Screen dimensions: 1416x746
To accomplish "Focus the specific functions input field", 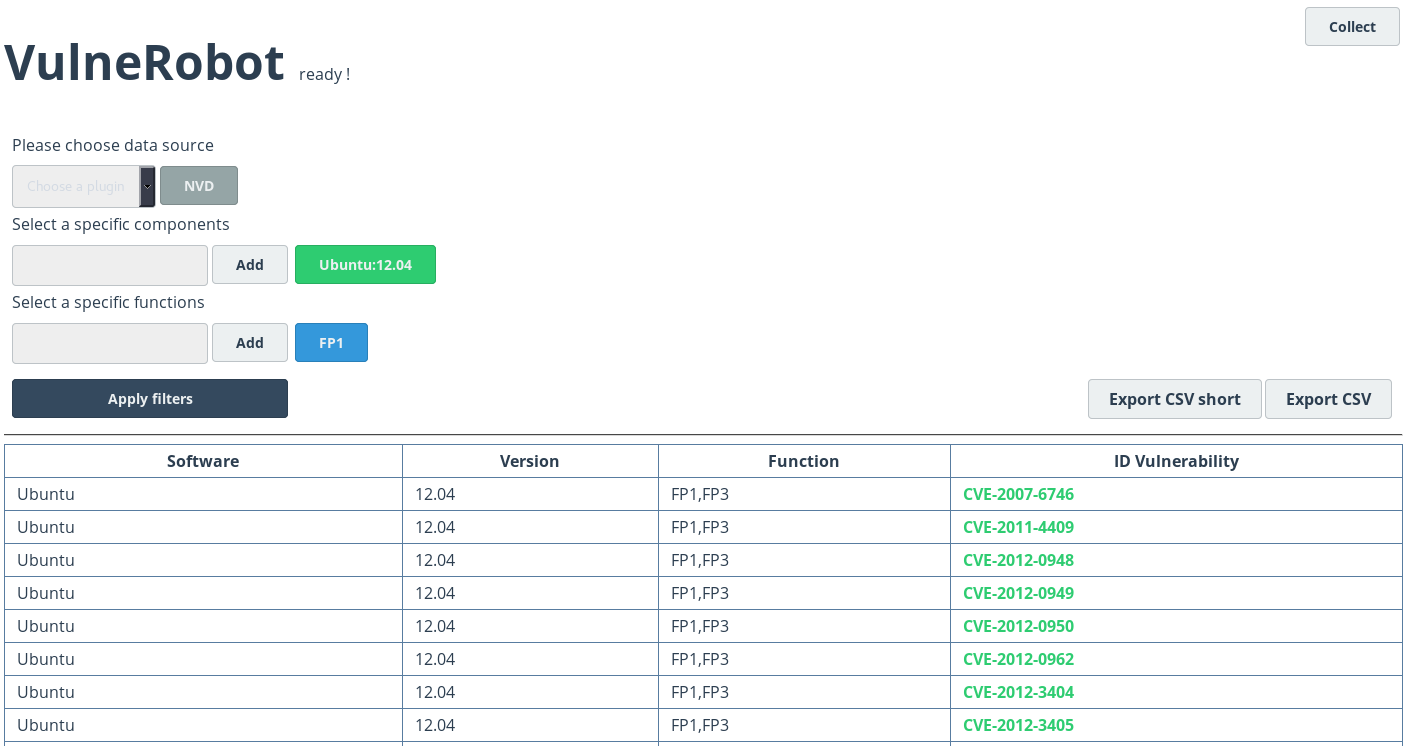I will pyautogui.click(x=110, y=343).
